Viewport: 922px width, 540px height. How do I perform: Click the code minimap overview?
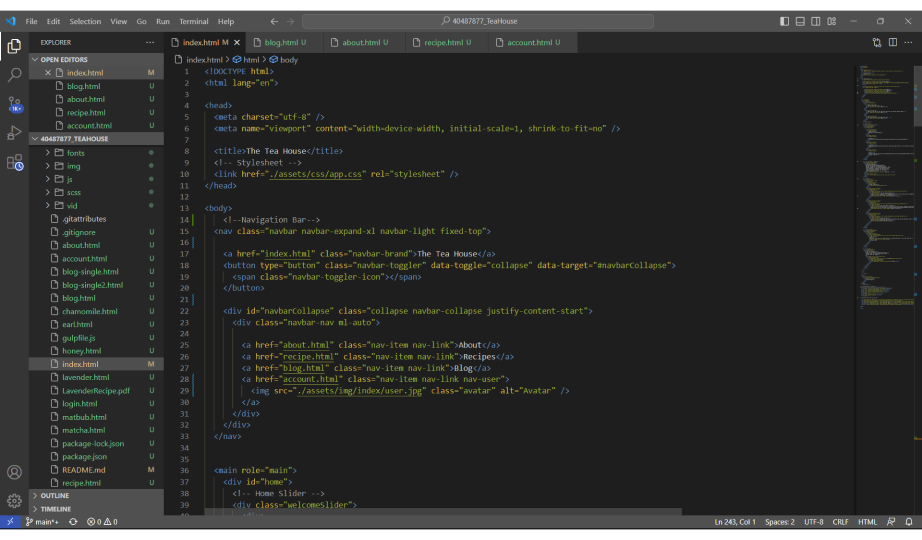[885, 188]
